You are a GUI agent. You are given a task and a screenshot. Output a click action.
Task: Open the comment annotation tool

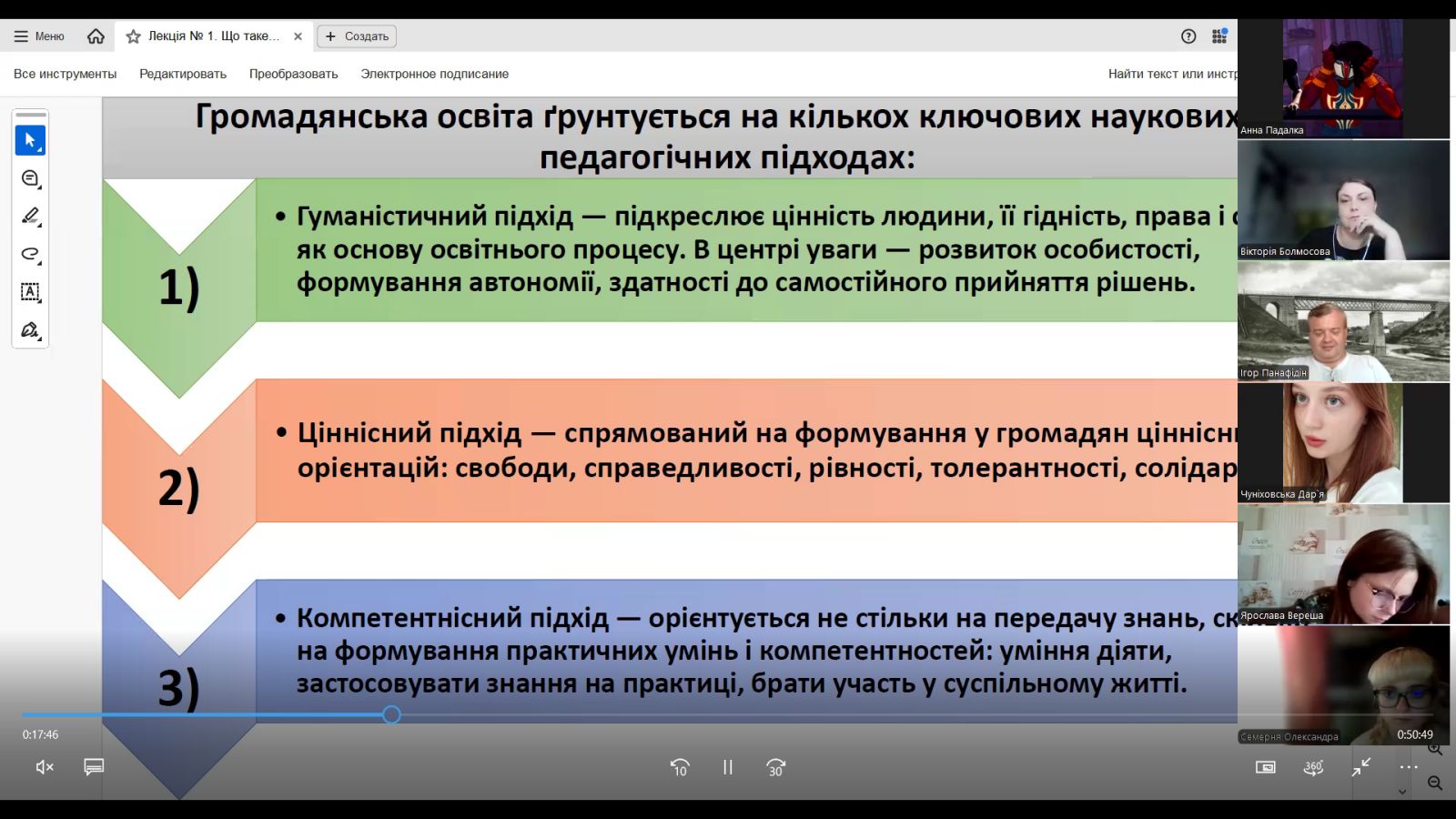point(30,177)
